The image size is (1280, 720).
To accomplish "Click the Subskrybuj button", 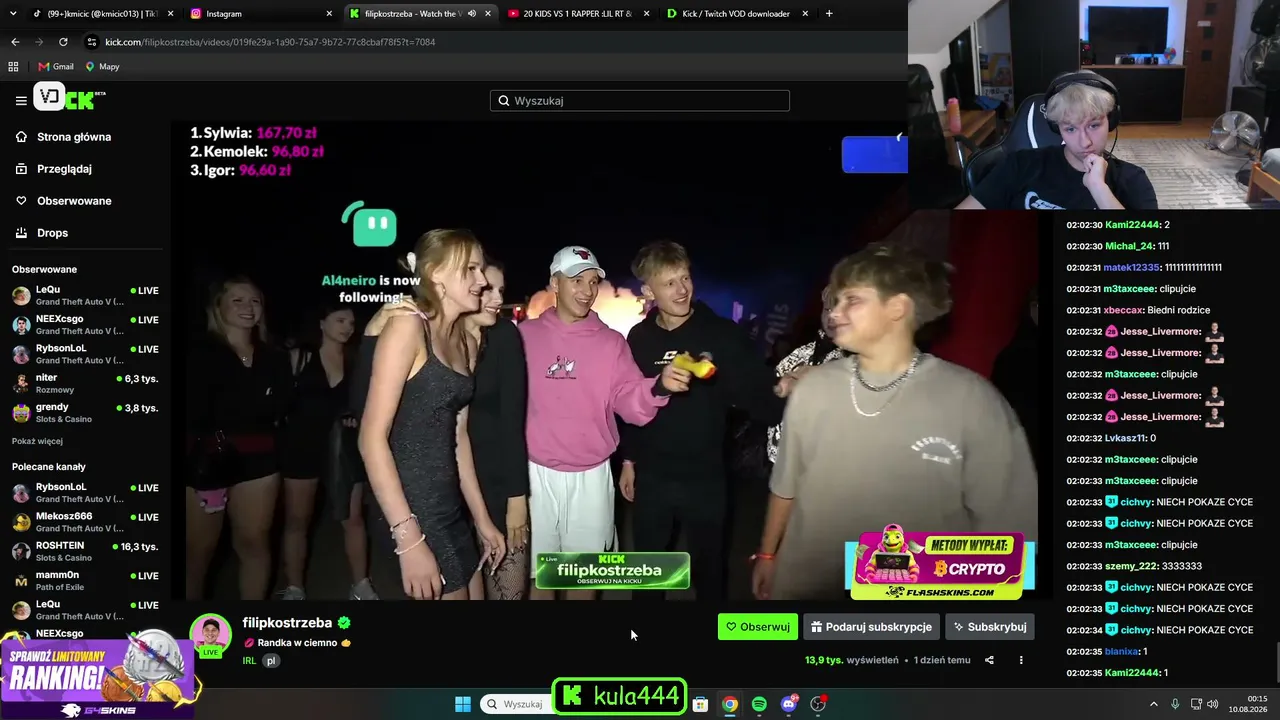I will [x=990, y=627].
